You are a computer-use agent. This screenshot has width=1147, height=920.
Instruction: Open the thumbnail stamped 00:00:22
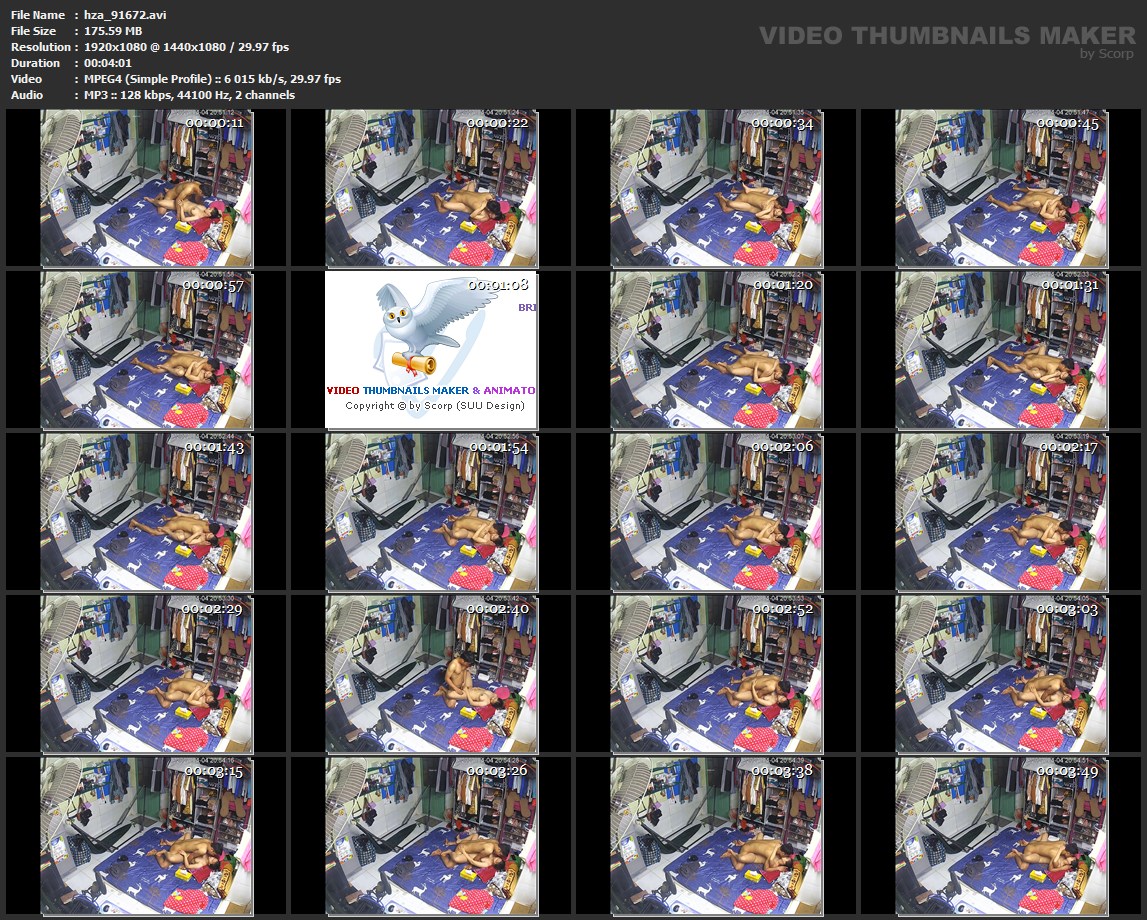(x=431, y=188)
